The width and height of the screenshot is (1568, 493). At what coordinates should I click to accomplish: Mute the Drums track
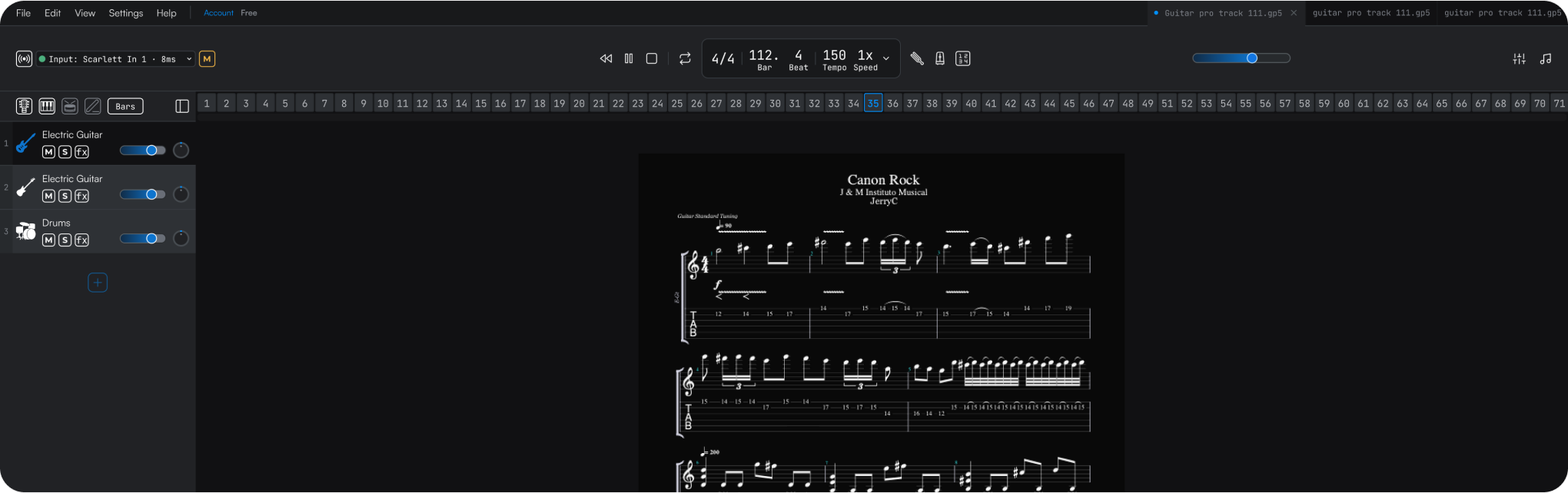48,240
